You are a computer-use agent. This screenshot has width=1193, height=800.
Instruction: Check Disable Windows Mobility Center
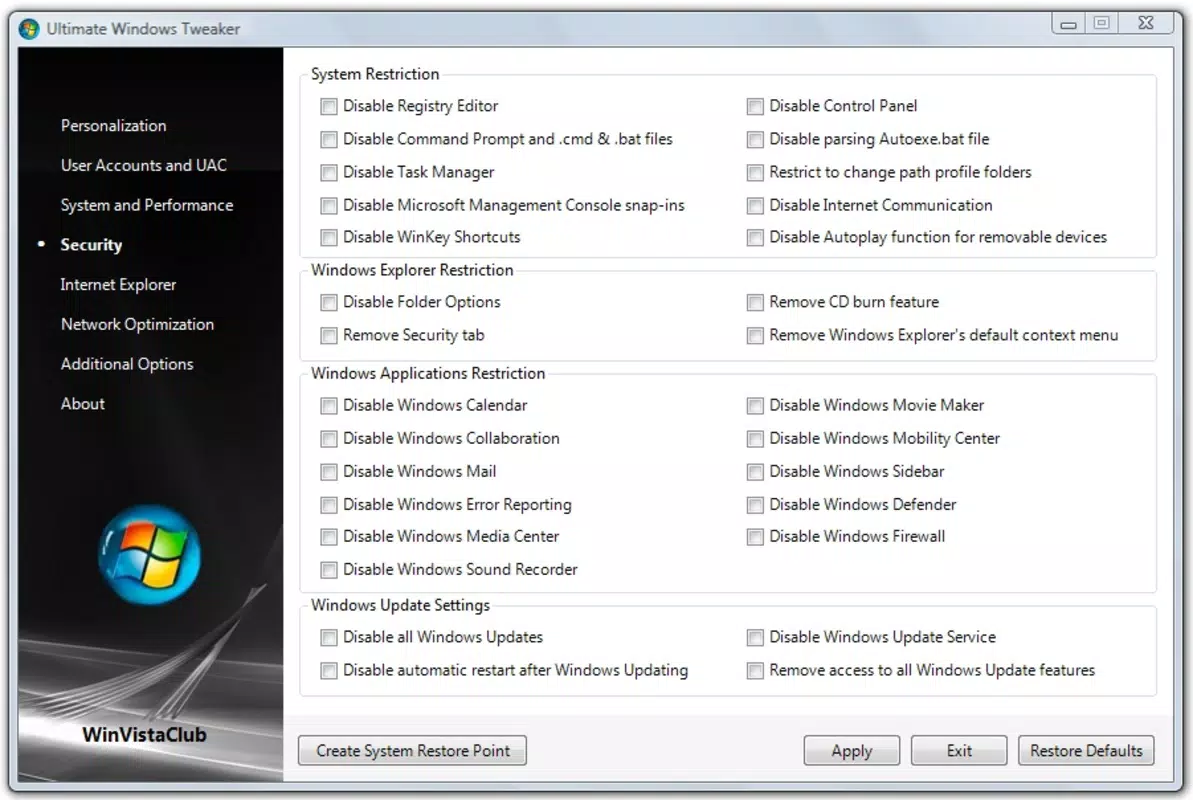755,439
